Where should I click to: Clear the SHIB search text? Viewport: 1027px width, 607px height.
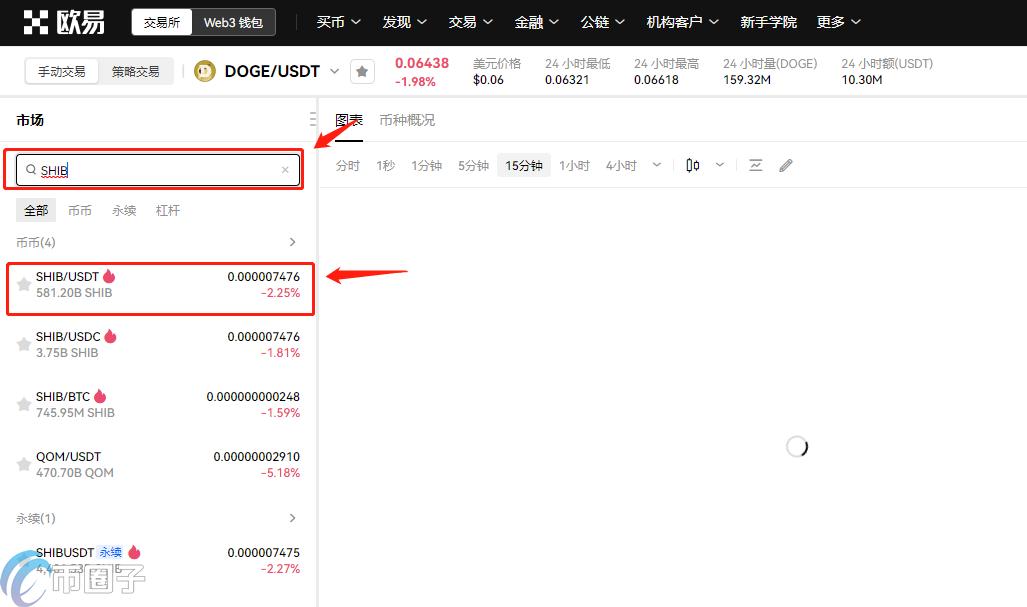tap(285, 170)
